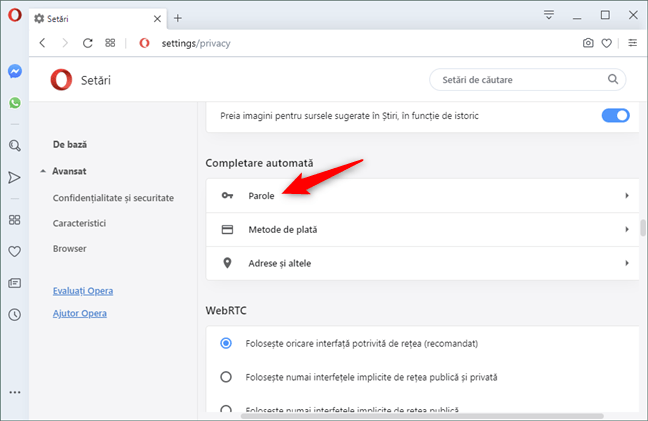Open a new tab with the plus button
648x421 pixels.
(178, 18)
